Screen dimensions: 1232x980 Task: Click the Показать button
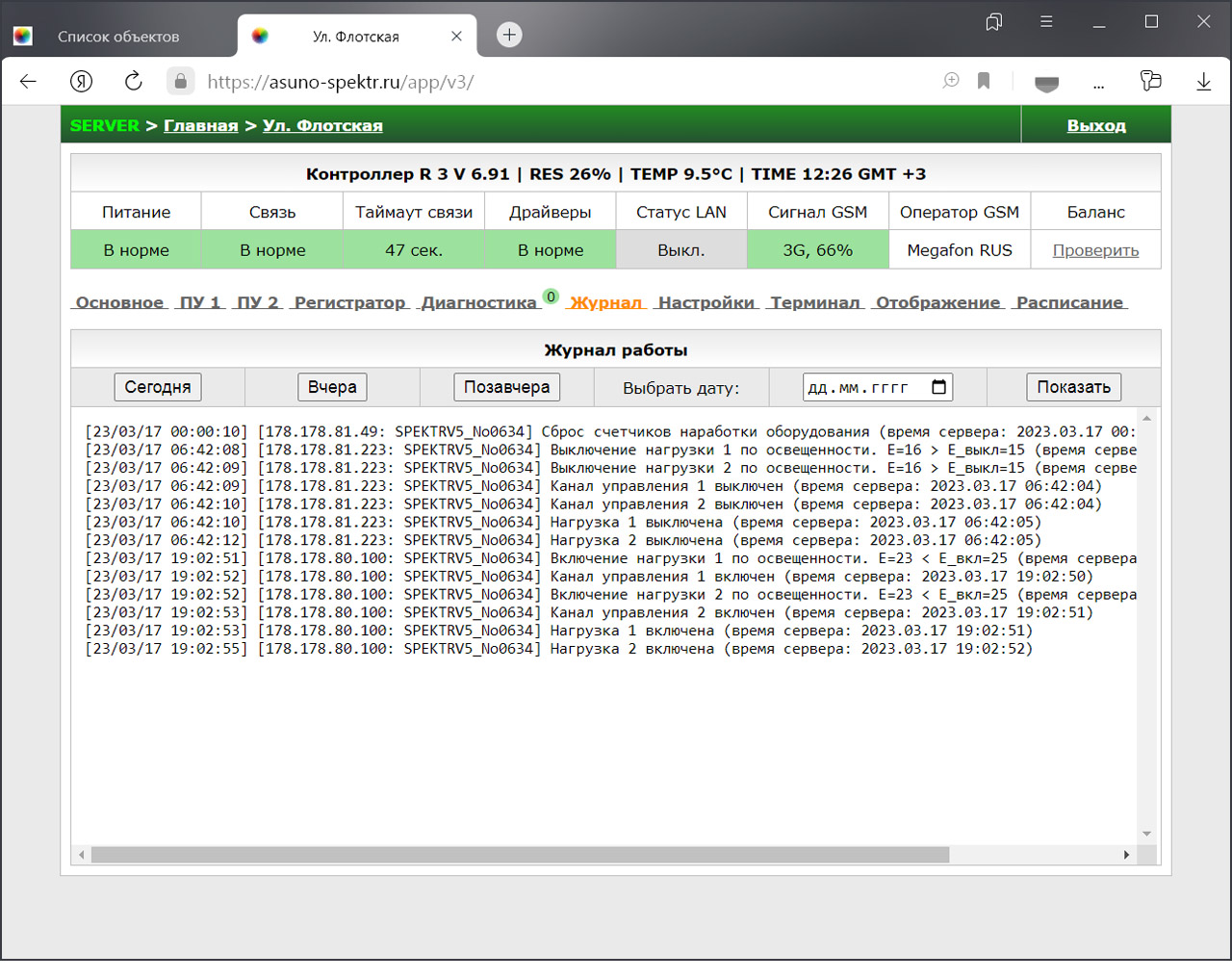1073,387
